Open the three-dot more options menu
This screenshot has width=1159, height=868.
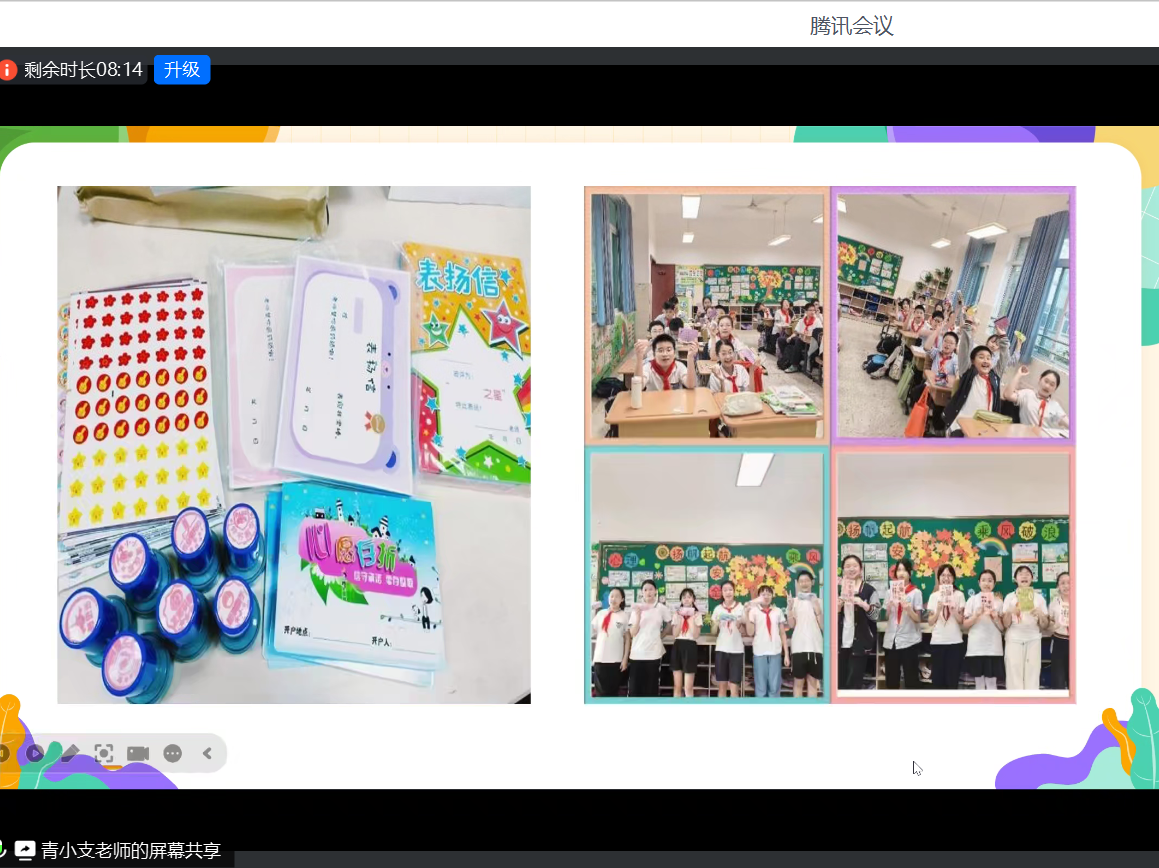(173, 753)
